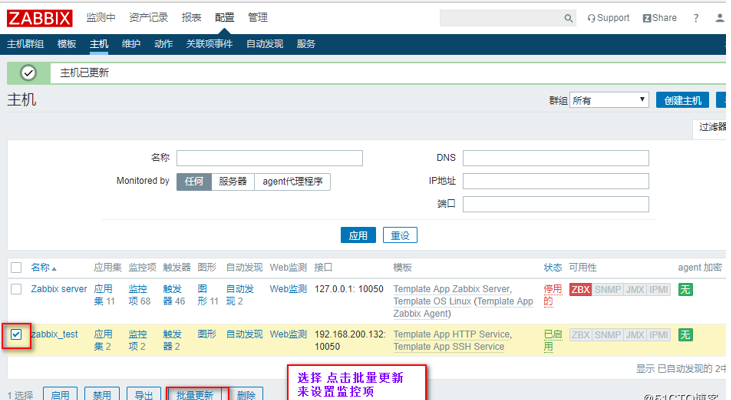This screenshot has height=400, width=731.
Task: Click the 应用 filter button
Action: (358, 235)
